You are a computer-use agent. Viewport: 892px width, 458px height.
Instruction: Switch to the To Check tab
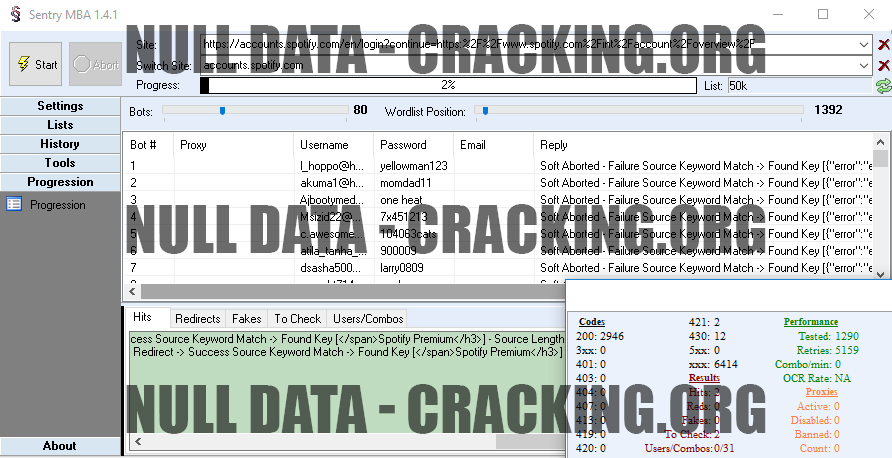click(x=298, y=319)
